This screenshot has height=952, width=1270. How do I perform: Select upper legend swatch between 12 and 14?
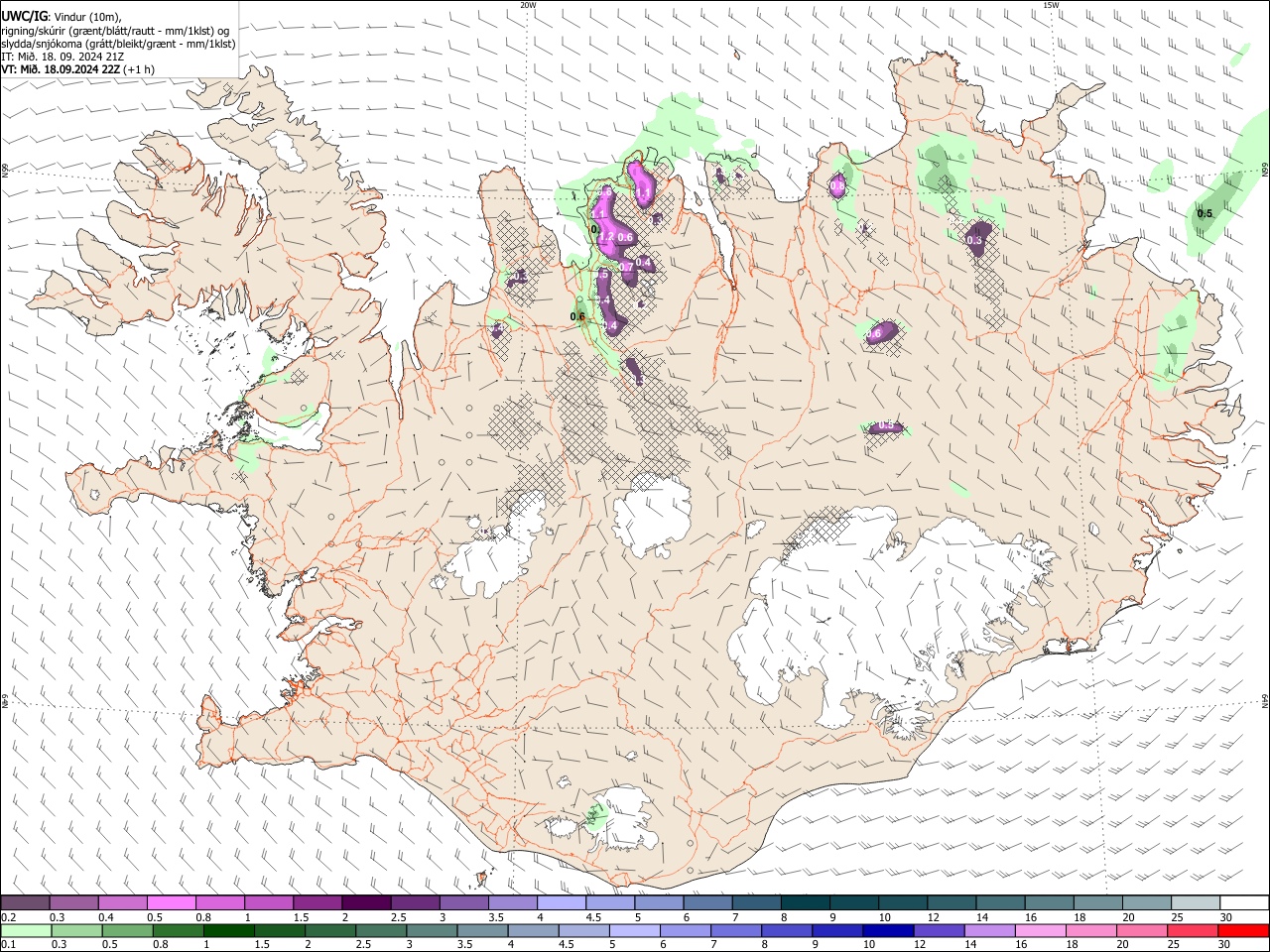coord(952,902)
